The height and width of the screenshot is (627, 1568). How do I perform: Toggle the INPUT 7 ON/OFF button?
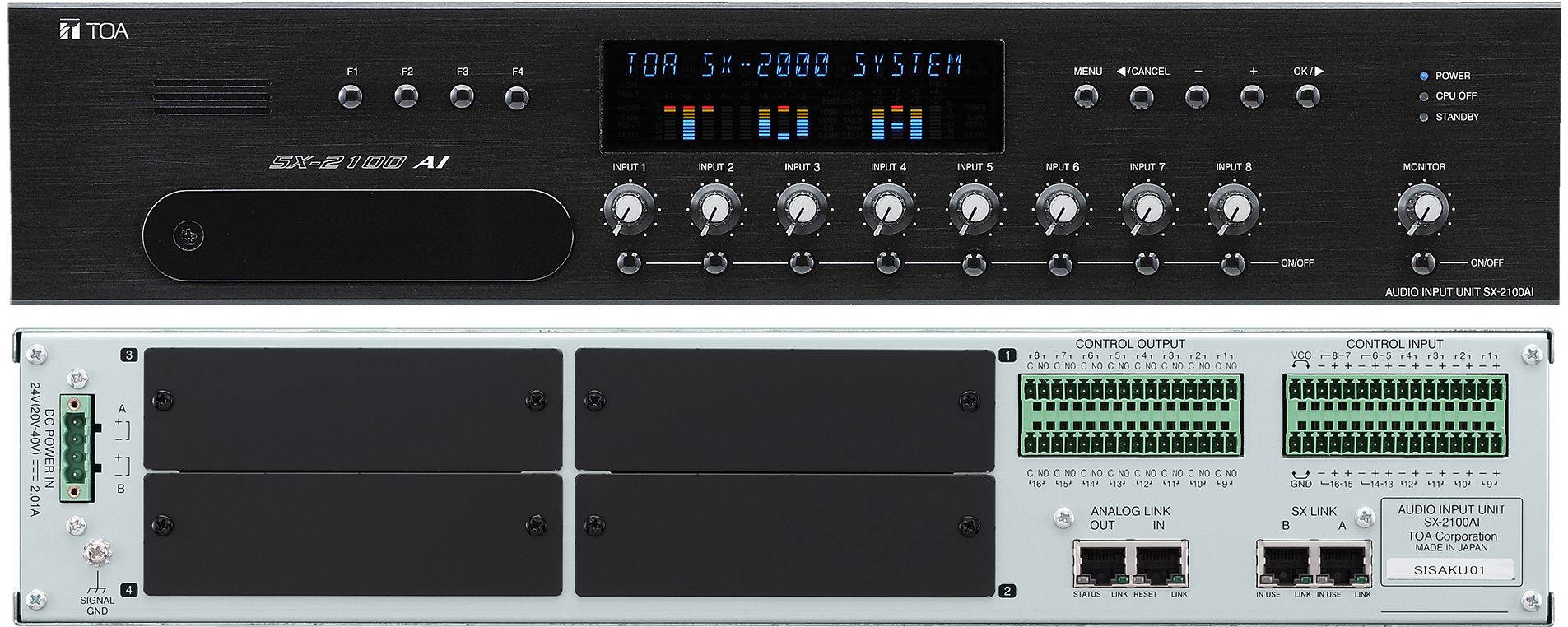1147,263
